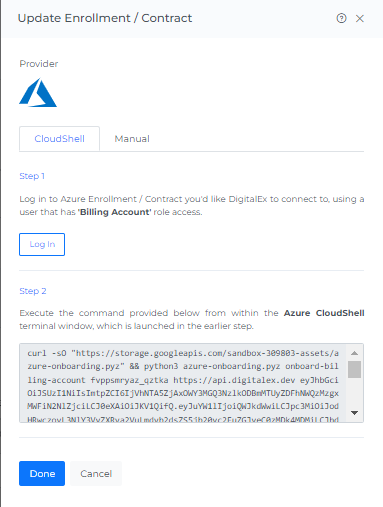Viewport: 383px width, 507px height.
Task: Click the Log In button
Action: coord(42,244)
